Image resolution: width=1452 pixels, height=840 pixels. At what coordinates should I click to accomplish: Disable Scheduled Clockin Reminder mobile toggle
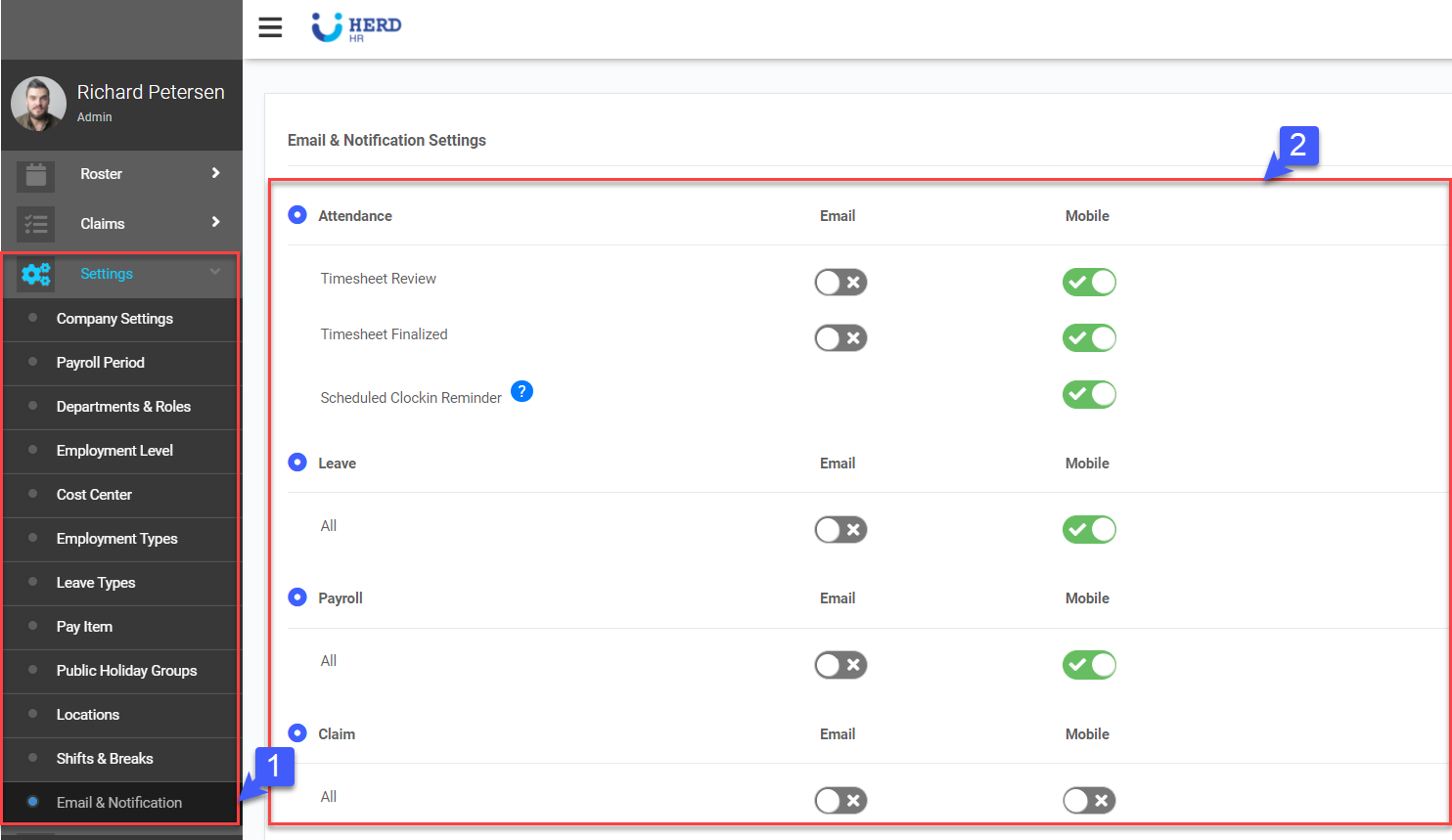point(1089,394)
